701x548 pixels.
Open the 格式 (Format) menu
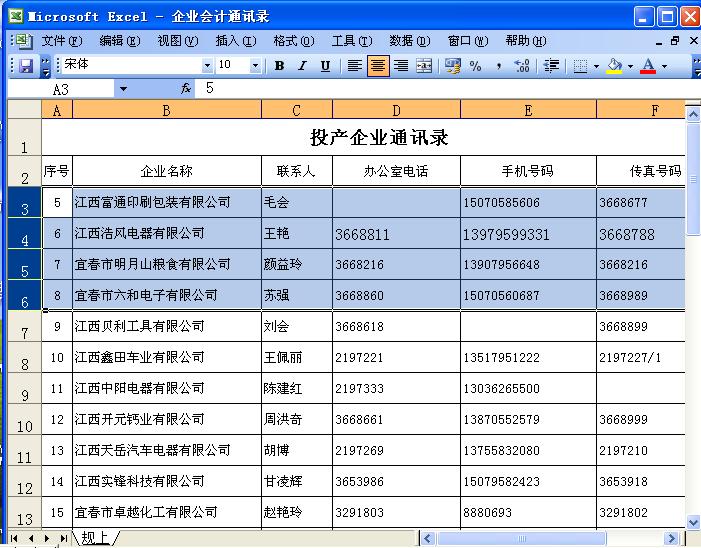(x=293, y=41)
